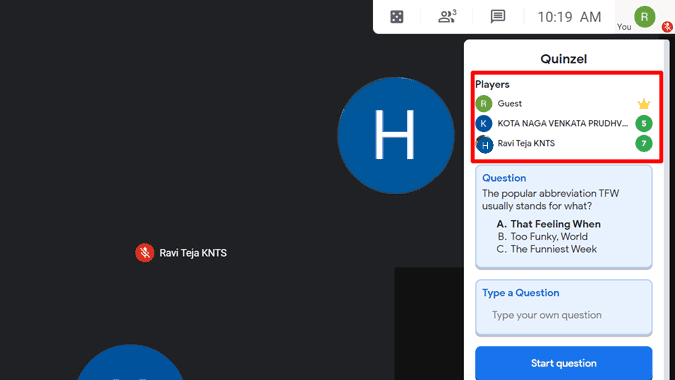Click the TFW question text
This screenshot has width=675, height=380.
click(551, 200)
